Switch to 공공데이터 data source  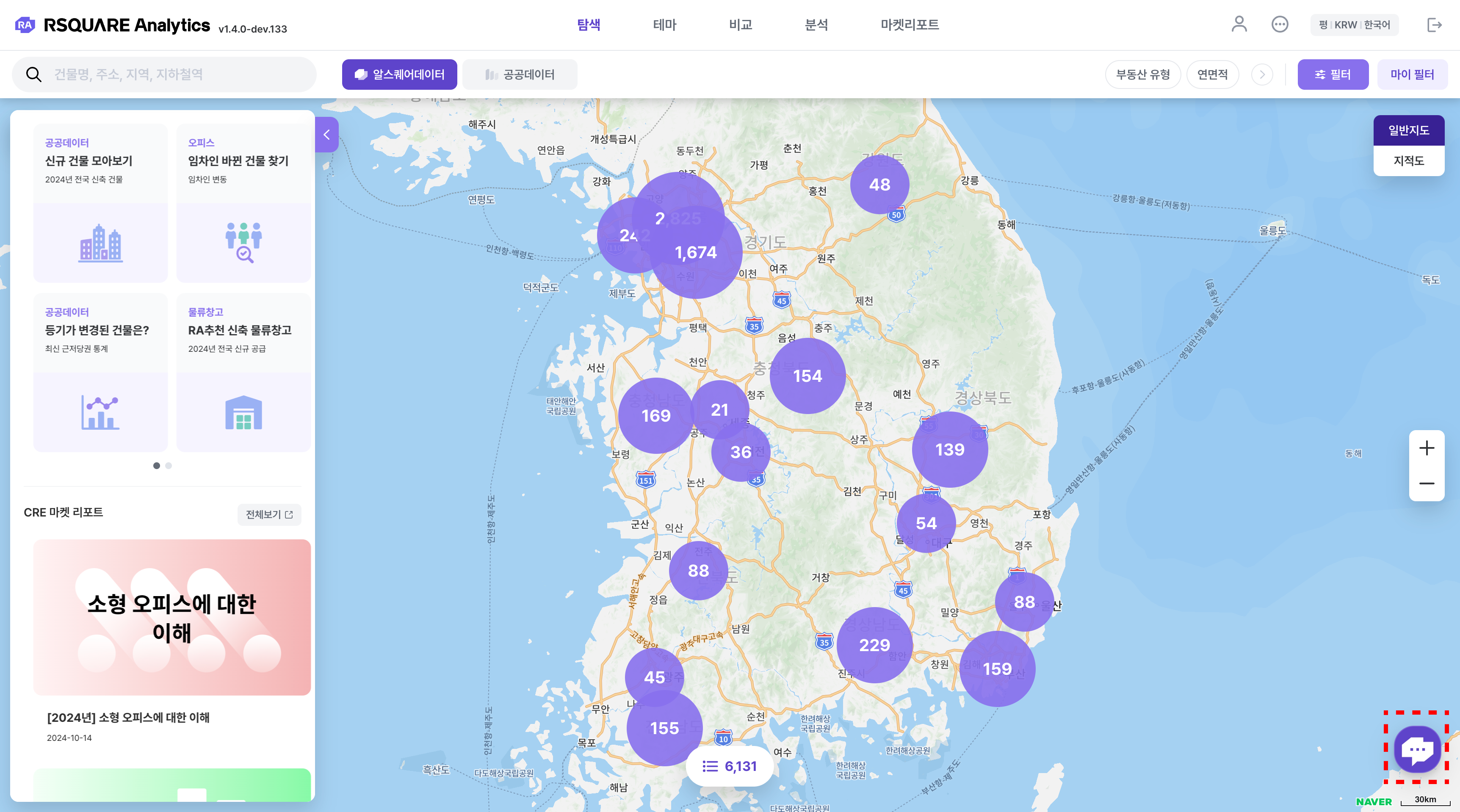click(x=520, y=74)
